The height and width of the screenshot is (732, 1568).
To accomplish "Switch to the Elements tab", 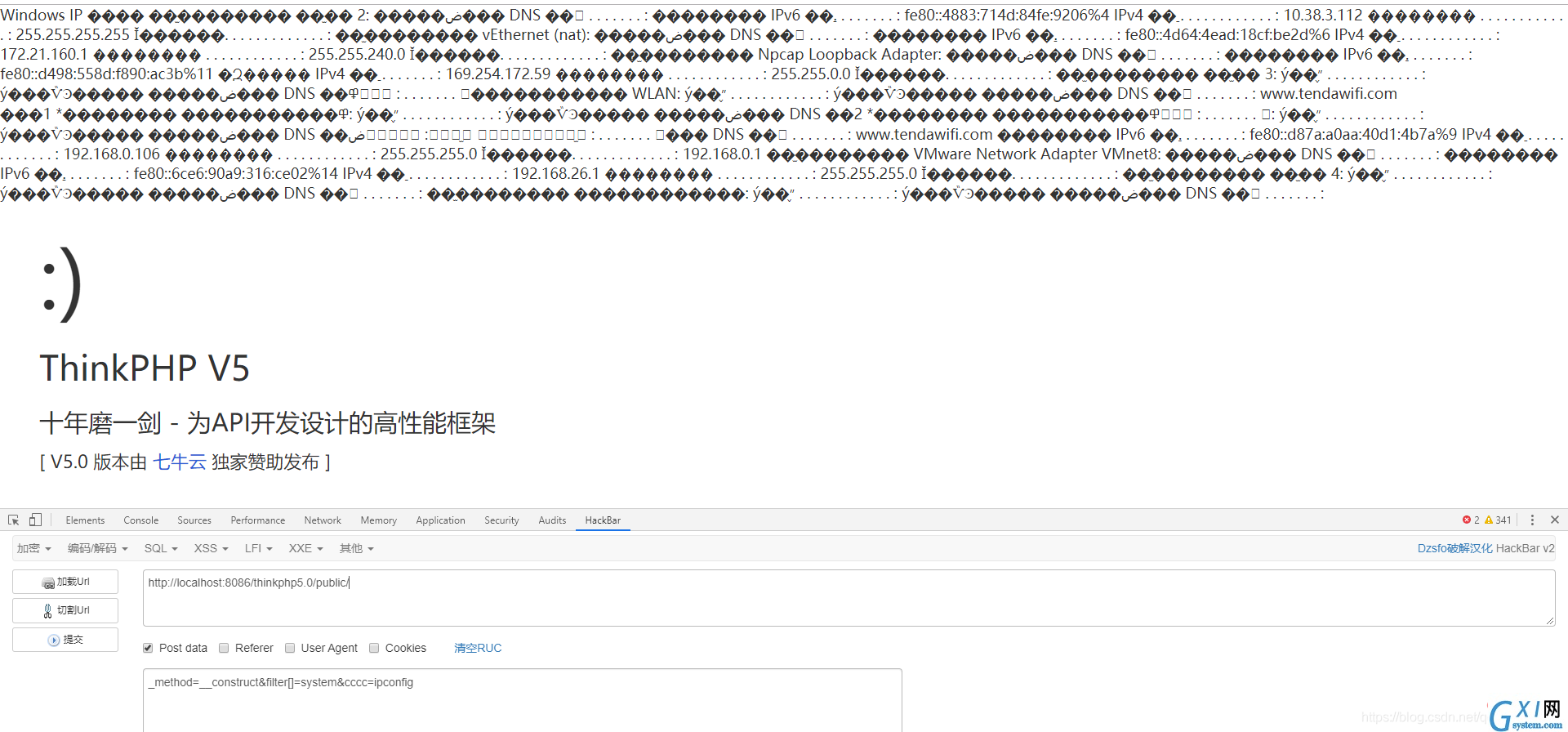I will [85, 520].
